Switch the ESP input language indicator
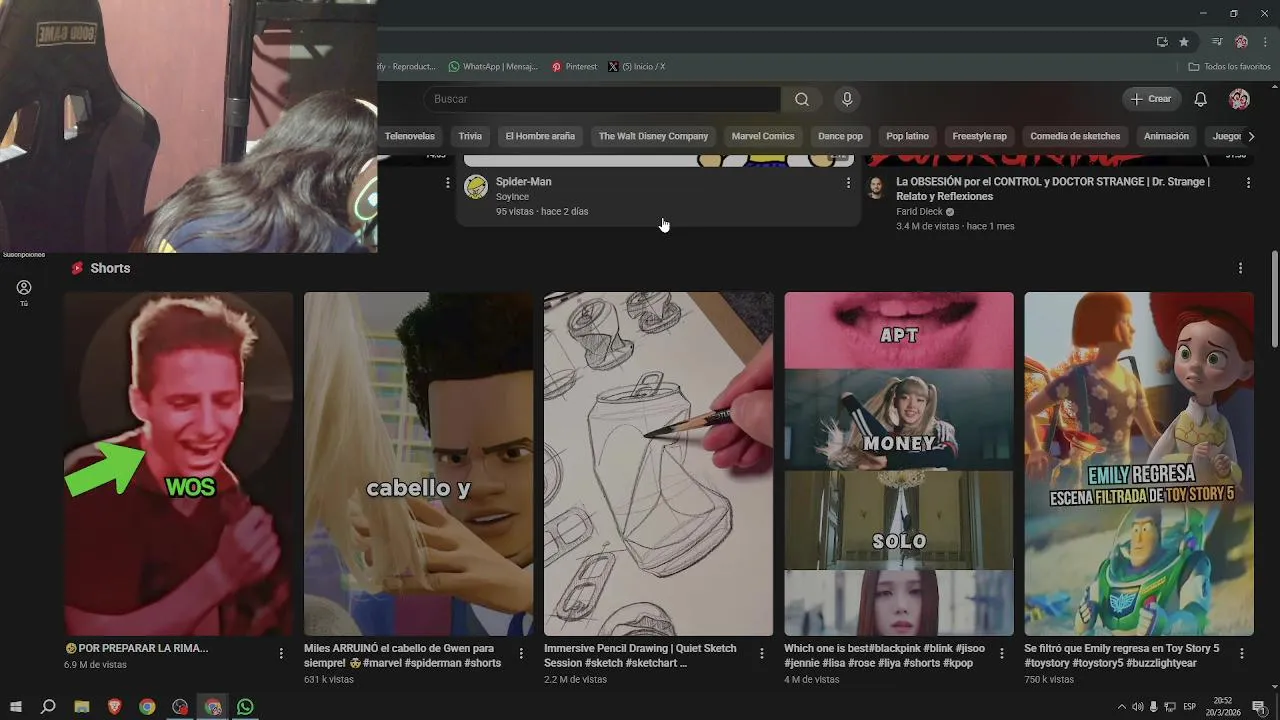The height and width of the screenshot is (720, 1280). 1189,707
